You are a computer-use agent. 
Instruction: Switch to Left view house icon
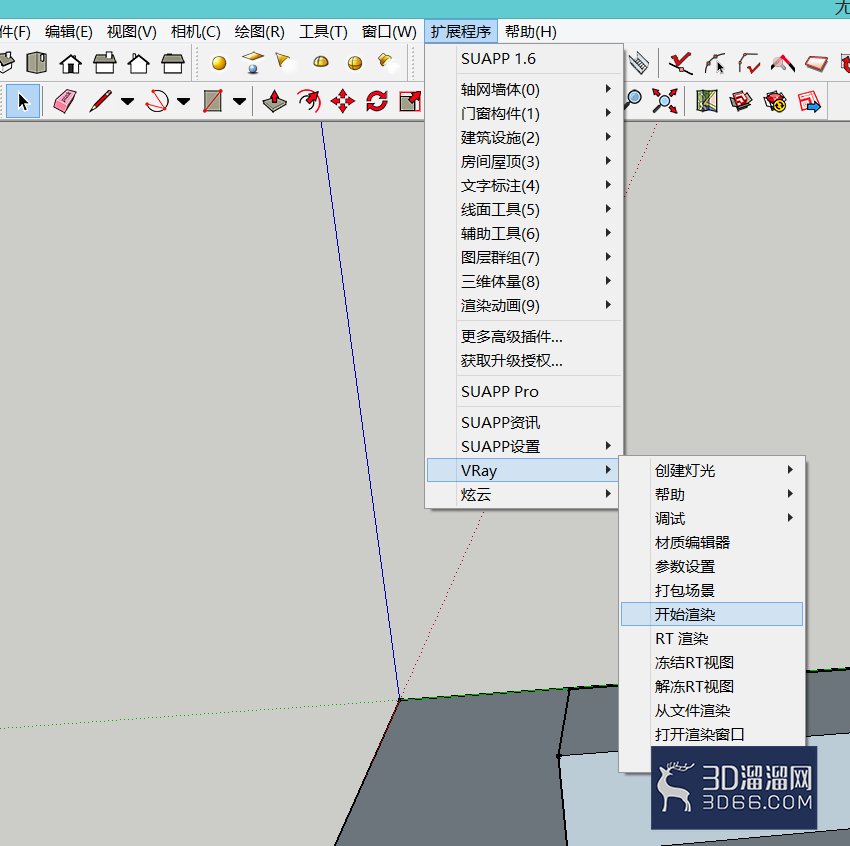click(x=173, y=63)
